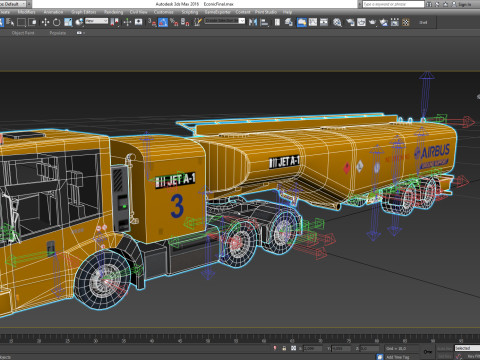Activate the Select and Move tool

(x=45, y=22)
